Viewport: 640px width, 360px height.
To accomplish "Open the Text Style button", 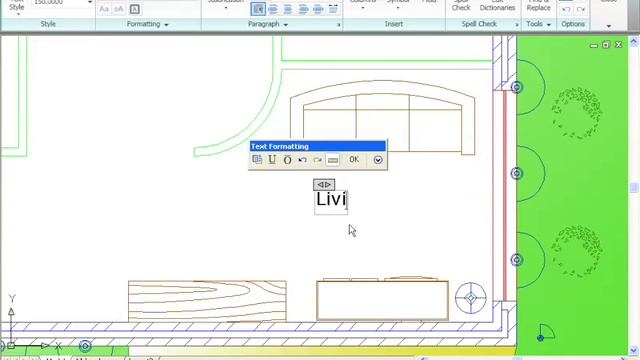I will 17,8.
